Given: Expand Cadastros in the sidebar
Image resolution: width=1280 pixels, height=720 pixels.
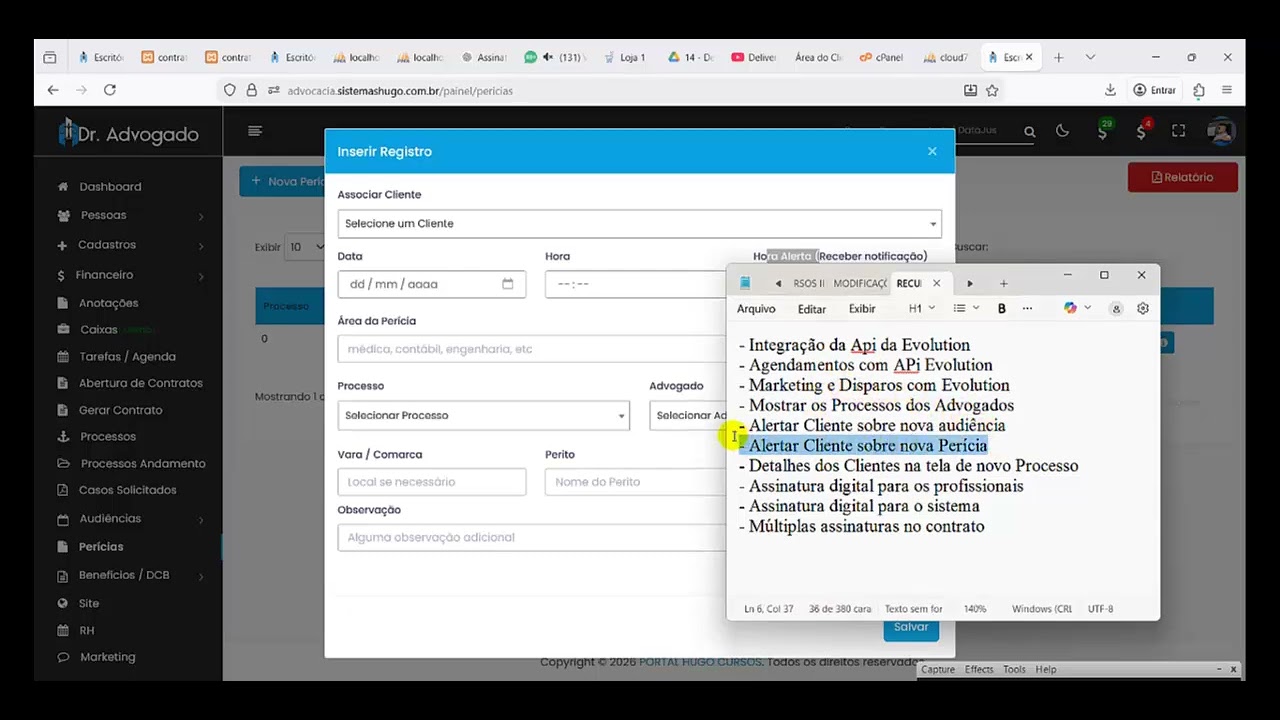Looking at the screenshot, I should [130, 245].
